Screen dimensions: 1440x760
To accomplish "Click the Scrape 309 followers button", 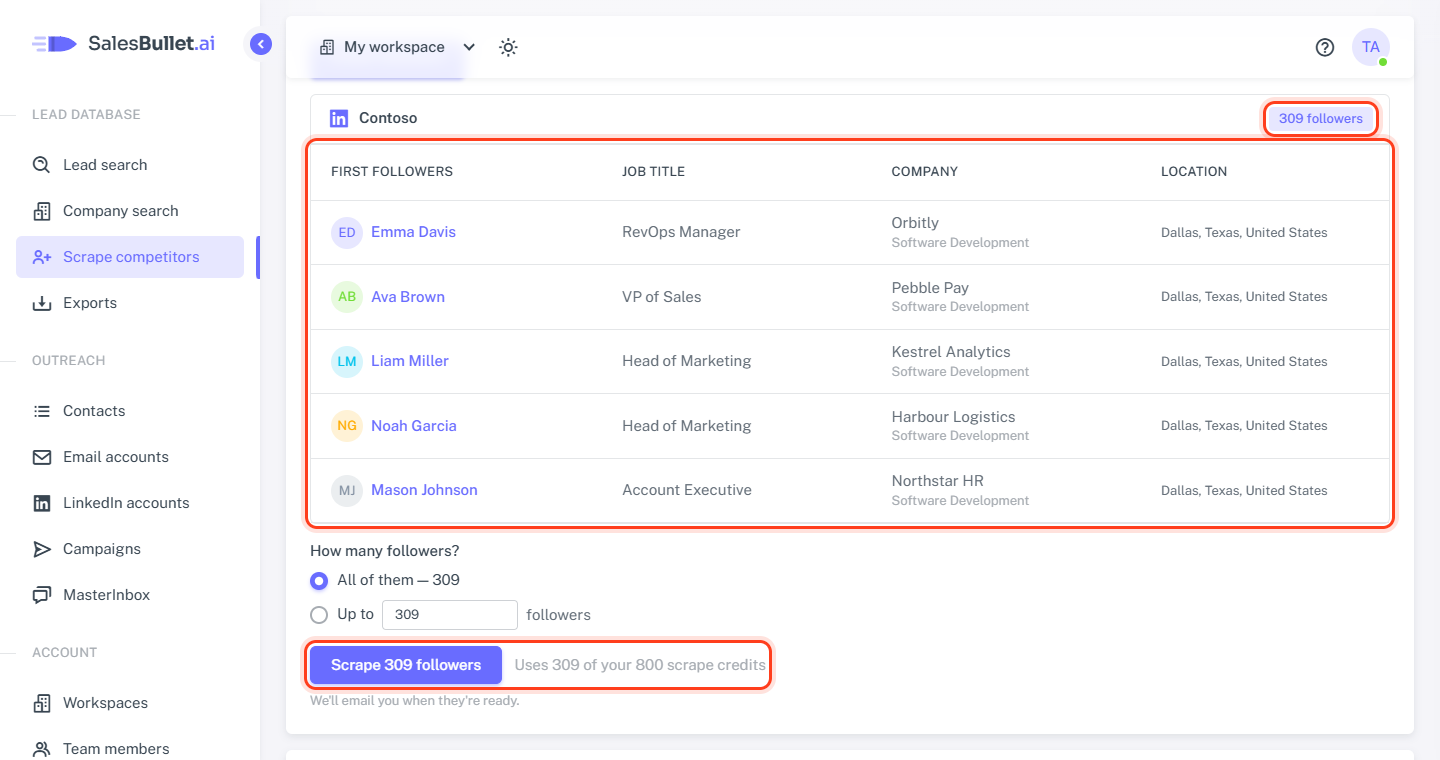I will 406,665.
